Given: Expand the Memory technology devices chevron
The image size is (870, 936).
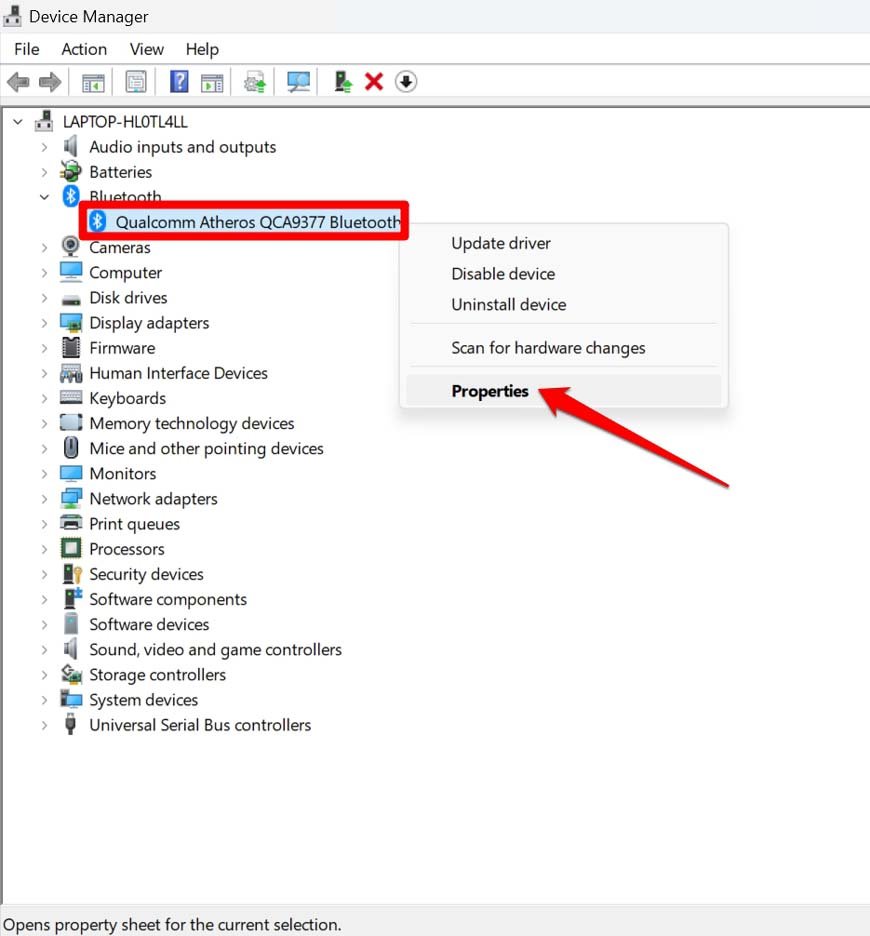Looking at the screenshot, I should click(44, 423).
